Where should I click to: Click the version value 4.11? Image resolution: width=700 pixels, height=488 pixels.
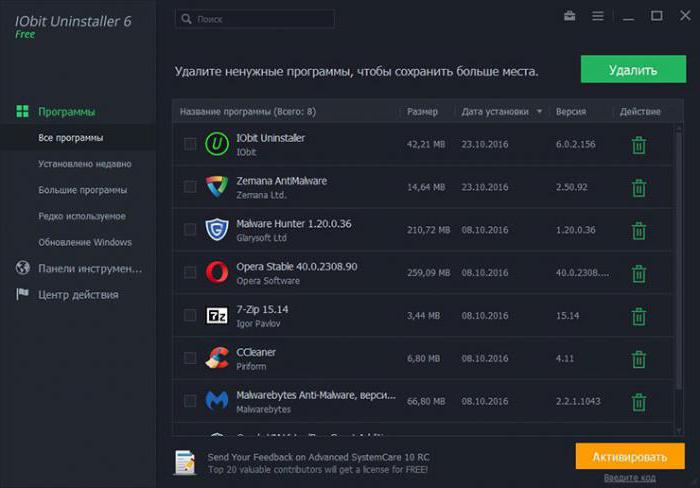(565, 359)
